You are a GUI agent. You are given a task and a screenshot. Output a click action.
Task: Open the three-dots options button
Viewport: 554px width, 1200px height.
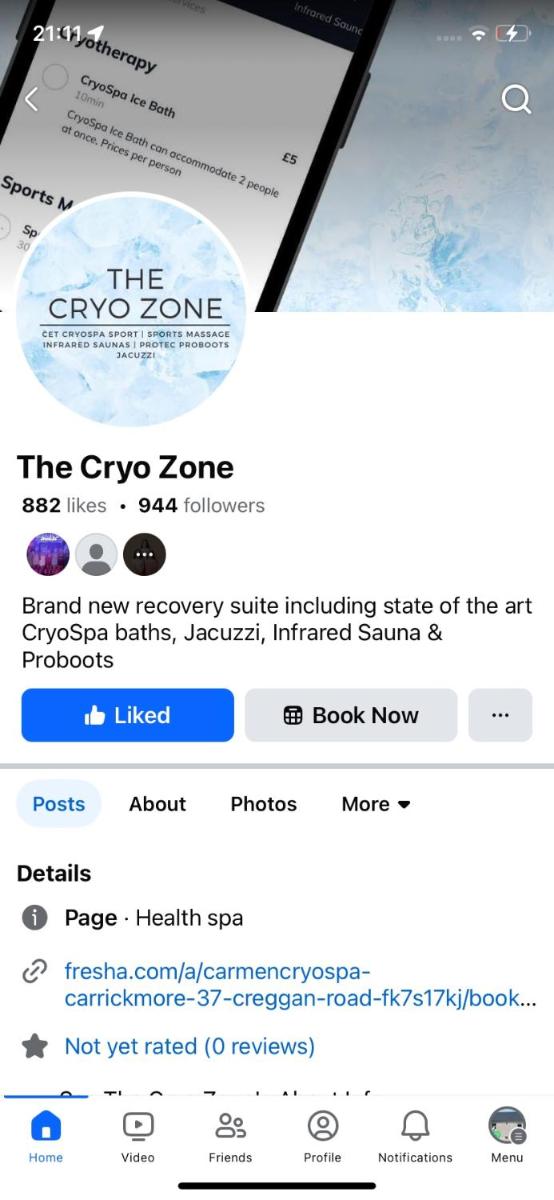tap(500, 715)
